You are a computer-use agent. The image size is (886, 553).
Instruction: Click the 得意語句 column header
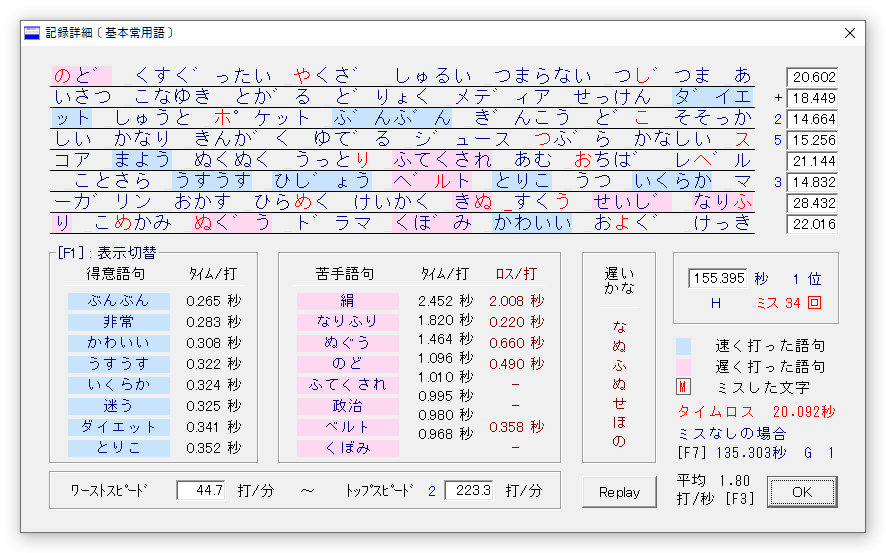[116, 274]
